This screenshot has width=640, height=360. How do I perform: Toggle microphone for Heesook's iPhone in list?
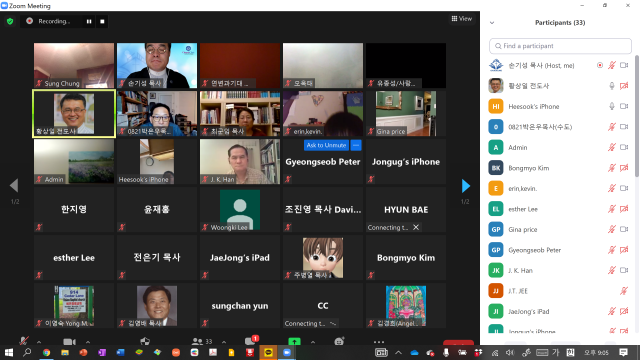pos(611,106)
